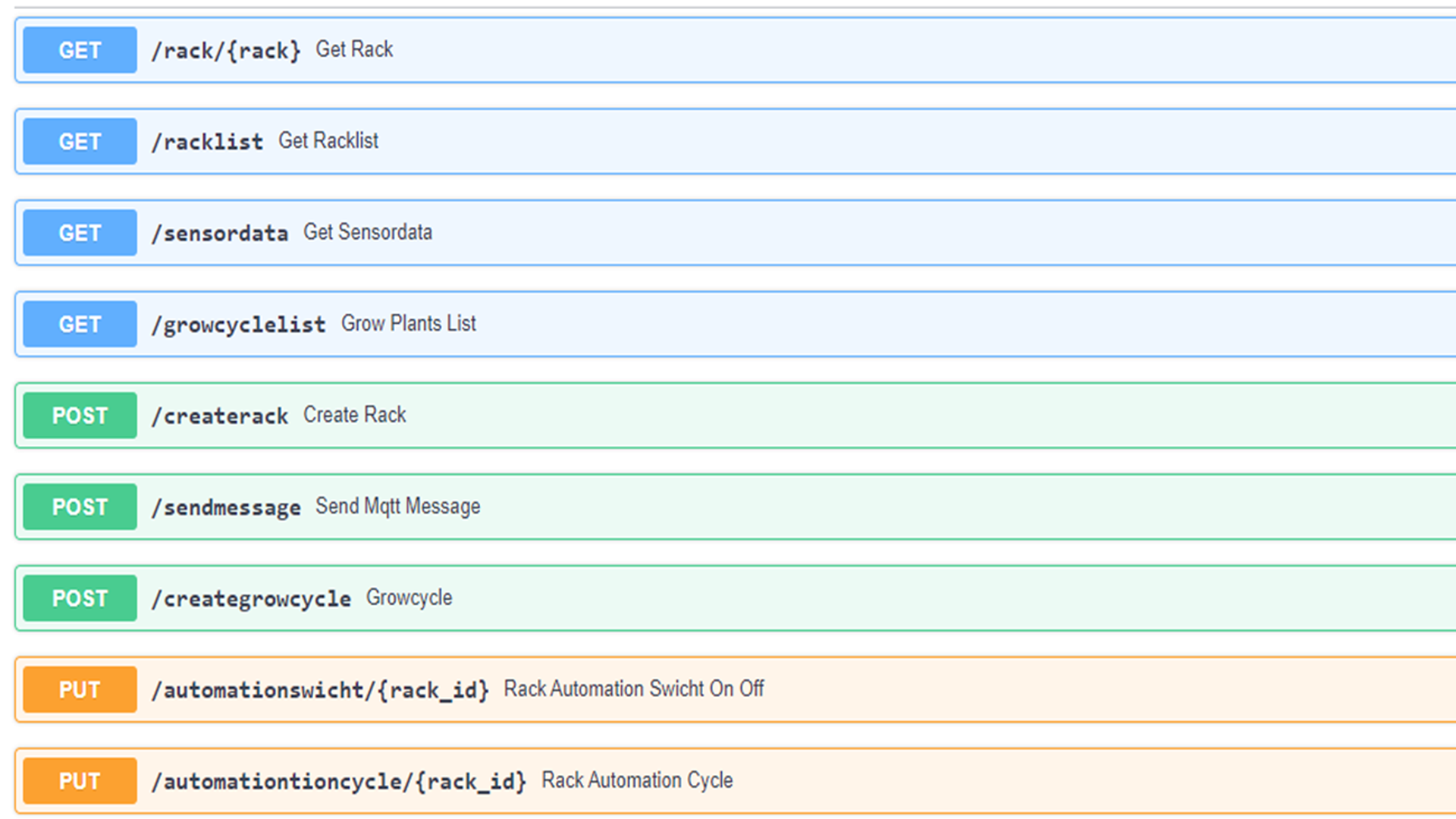Screen dimensions: 1456x819
Task: Click the PUT badge for /automationswicht/{rack_id}
Action: (80, 689)
